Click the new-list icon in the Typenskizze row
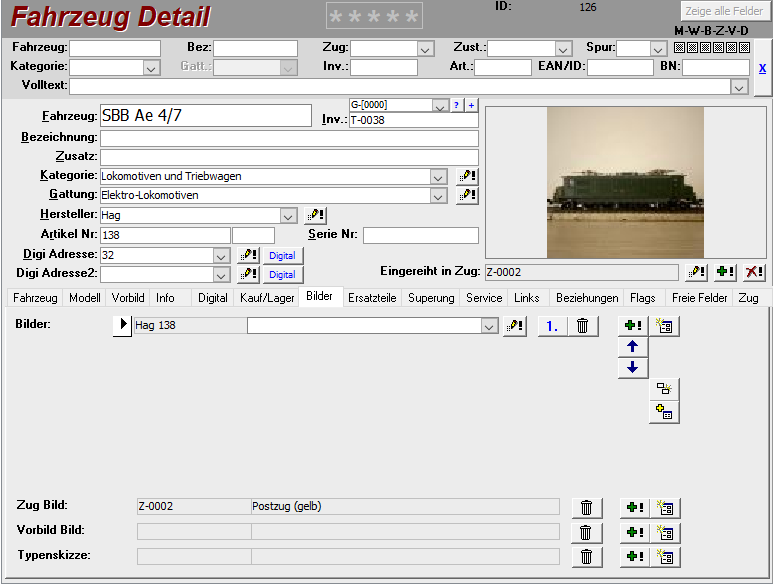Viewport: 773px width, 584px height. [666, 557]
